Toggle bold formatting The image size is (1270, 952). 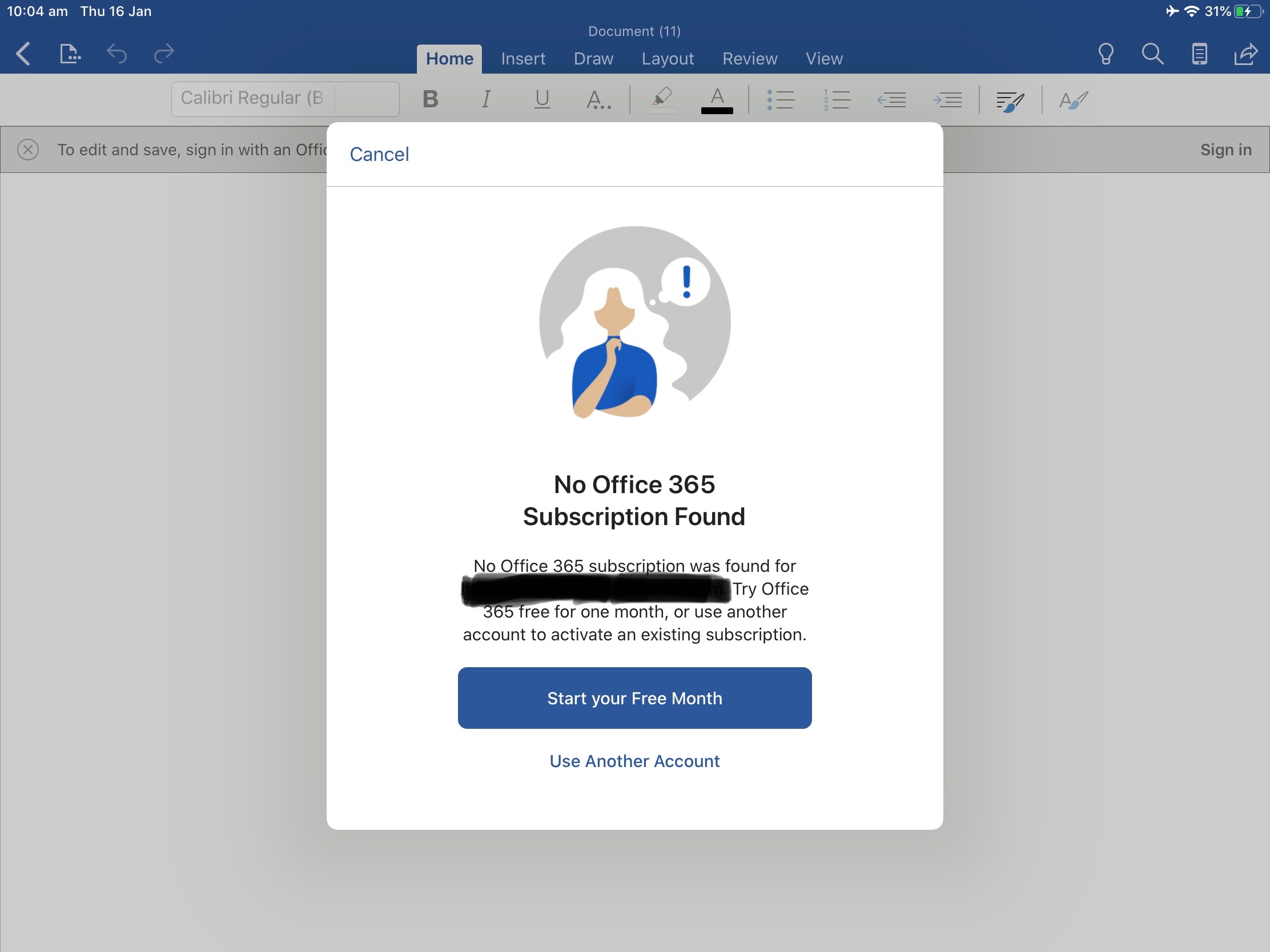tap(430, 99)
